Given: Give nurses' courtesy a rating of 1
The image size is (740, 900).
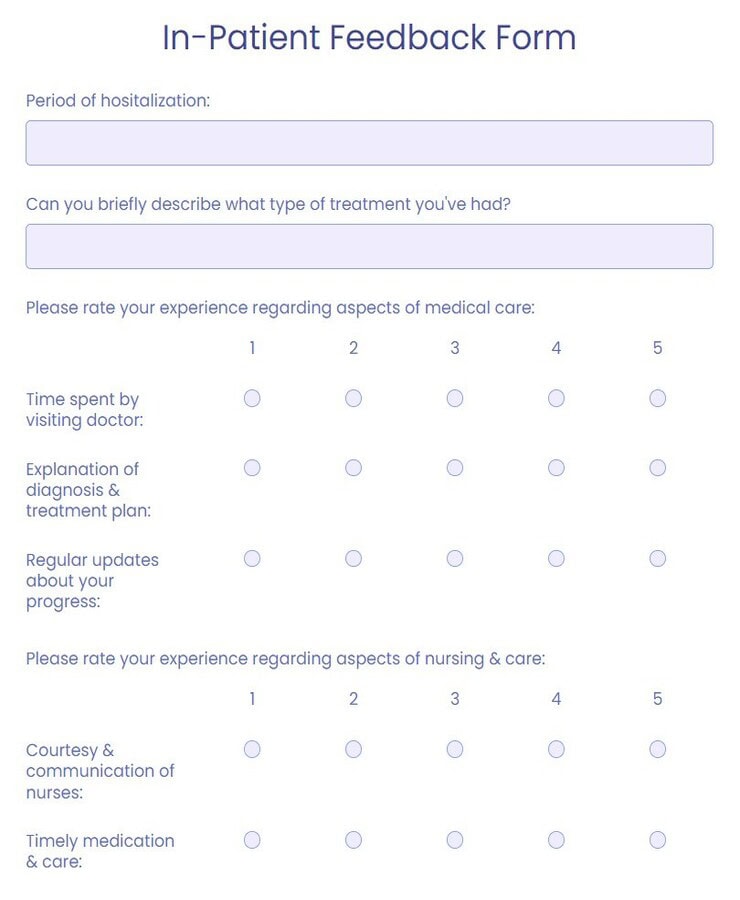Looking at the screenshot, I should 252,749.
